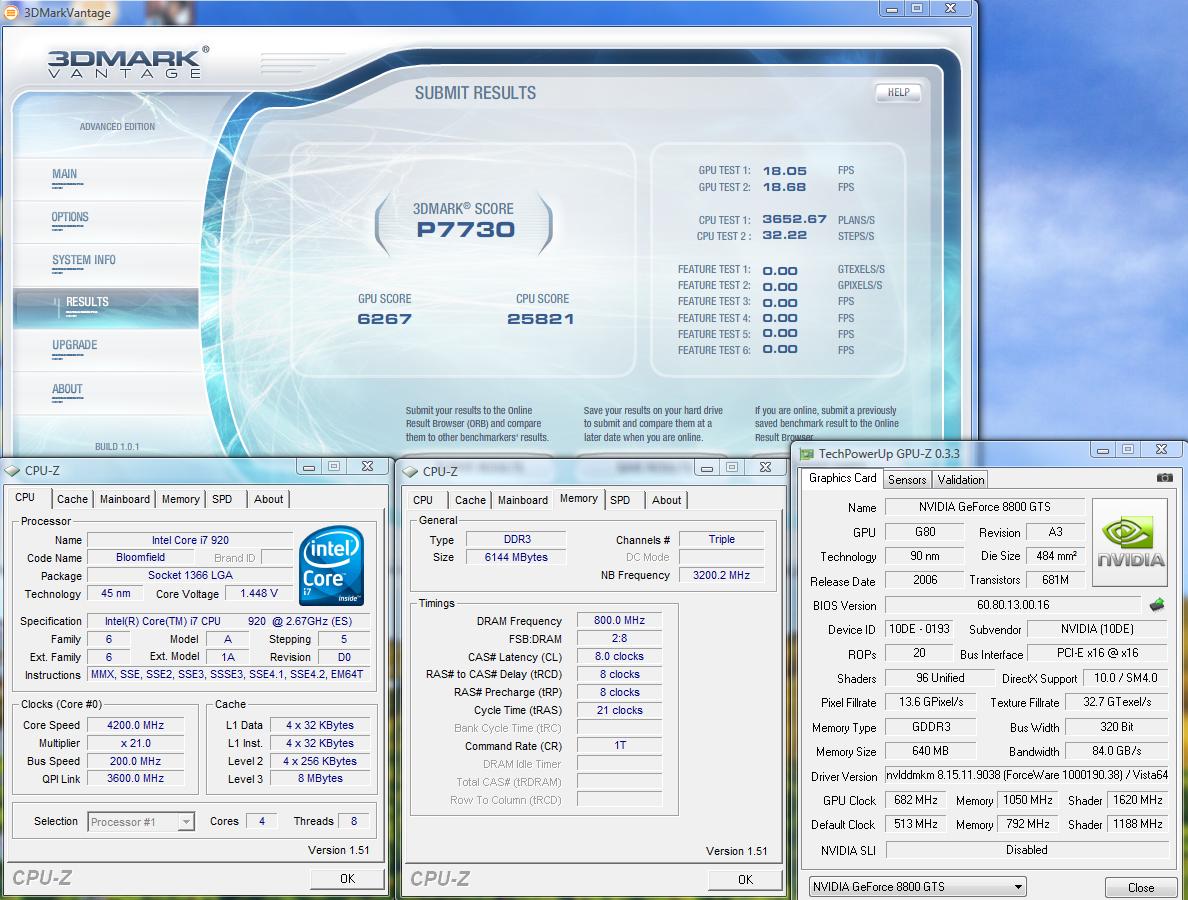The image size is (1188, 900).
Task: Open SYSTEM INFO in 3DMark sidebar
Action: (x=83, y=261)
